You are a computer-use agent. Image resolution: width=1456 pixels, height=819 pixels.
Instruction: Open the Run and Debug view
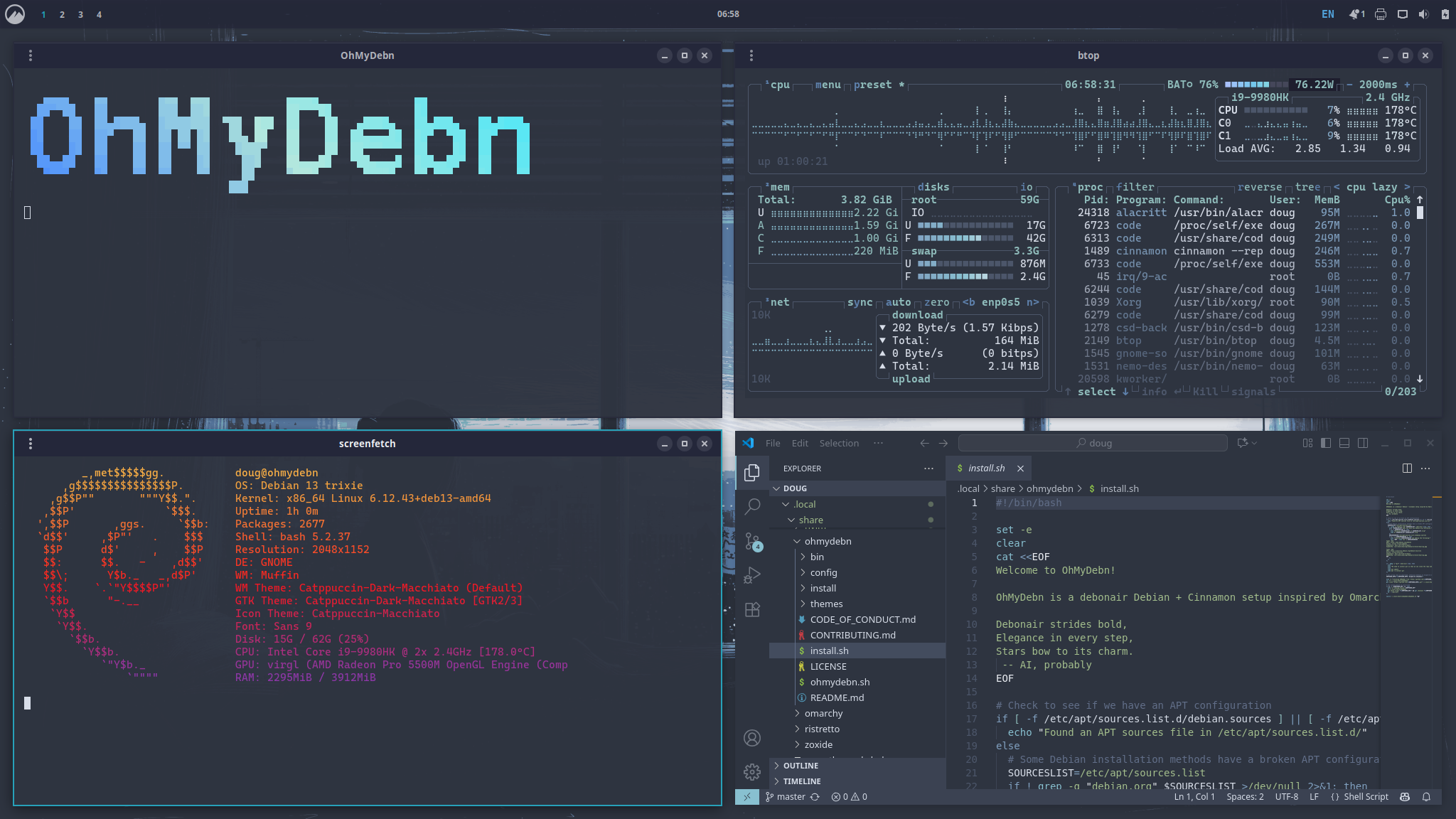pyautogui.click(x=752, y=575)
